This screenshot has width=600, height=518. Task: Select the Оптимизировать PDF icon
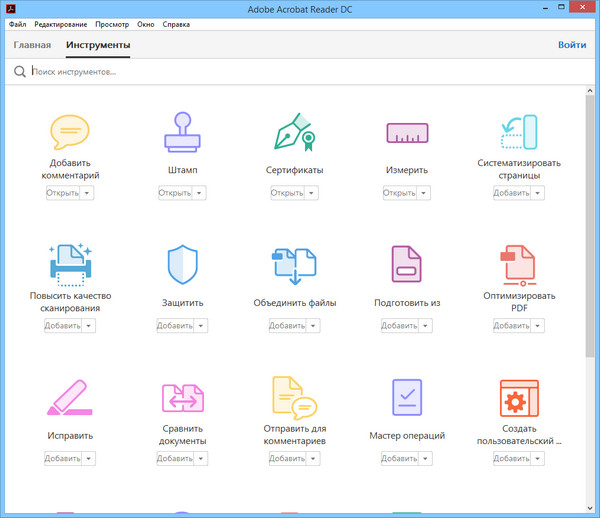click(x=519, y=265)
